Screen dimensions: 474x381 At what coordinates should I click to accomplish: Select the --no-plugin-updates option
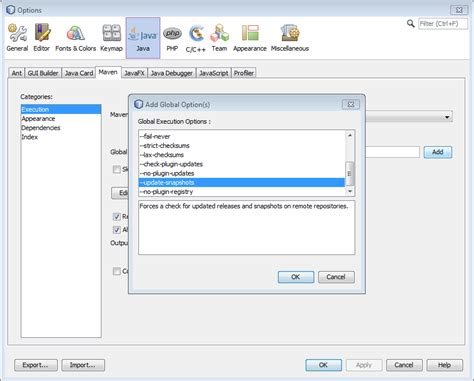(242, 173)
